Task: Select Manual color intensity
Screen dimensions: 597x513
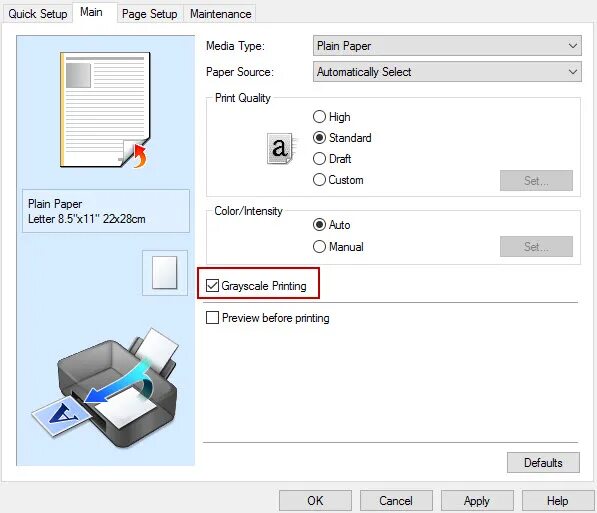Action: (319, 246)
